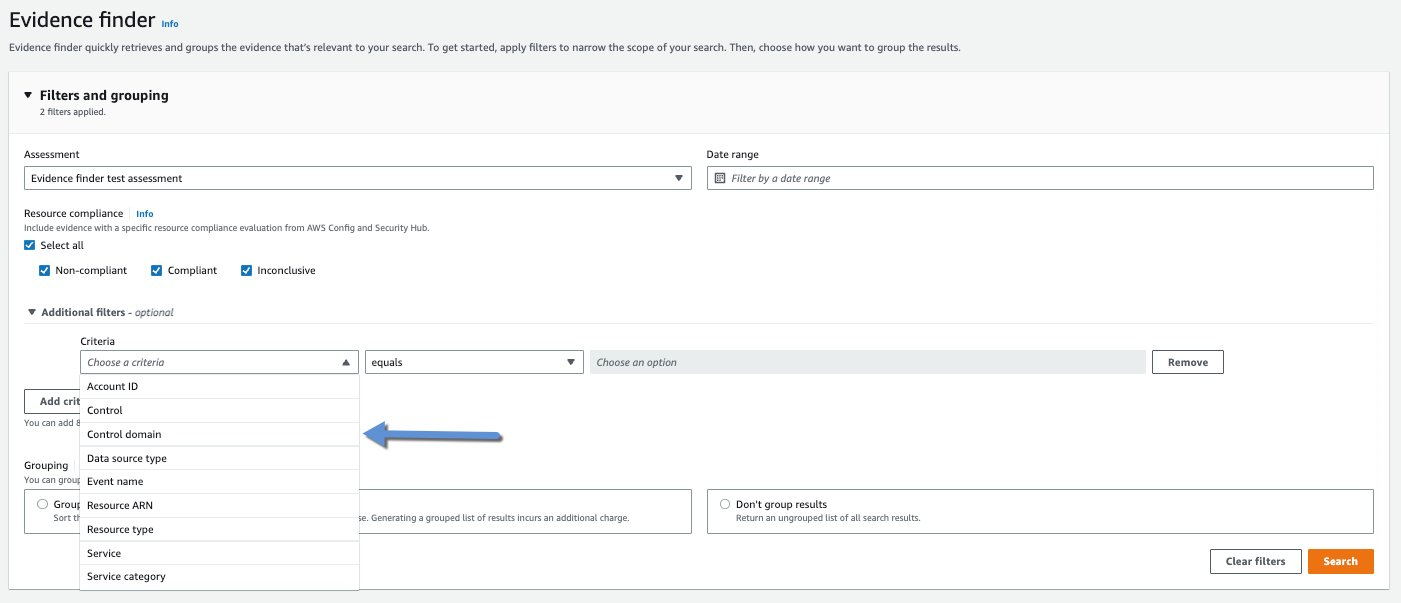Image resolution: width=1401 pixels, height=603 pixels.
Task: Select Account ID from the criteria list
Action: click(112, 386)
